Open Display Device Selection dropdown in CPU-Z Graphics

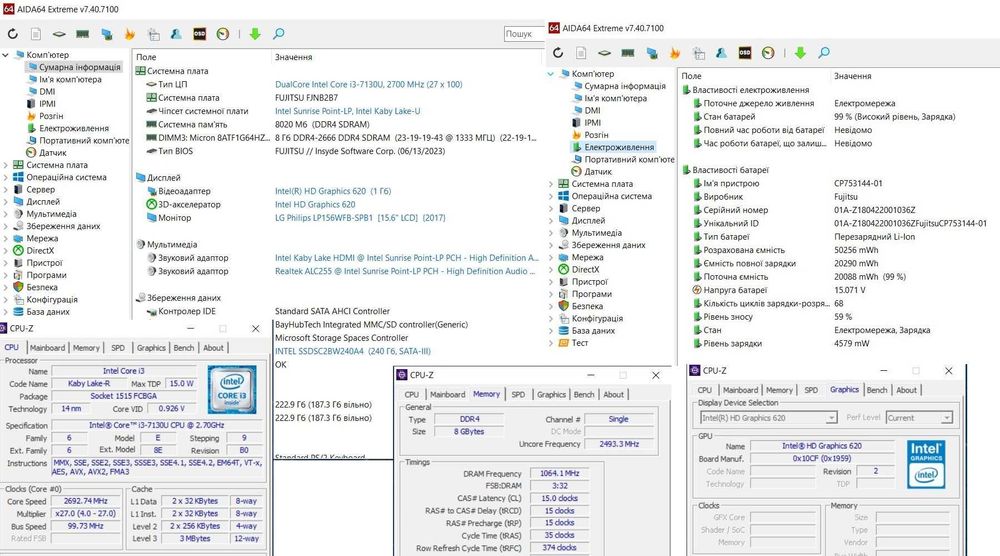pos(768,418)
